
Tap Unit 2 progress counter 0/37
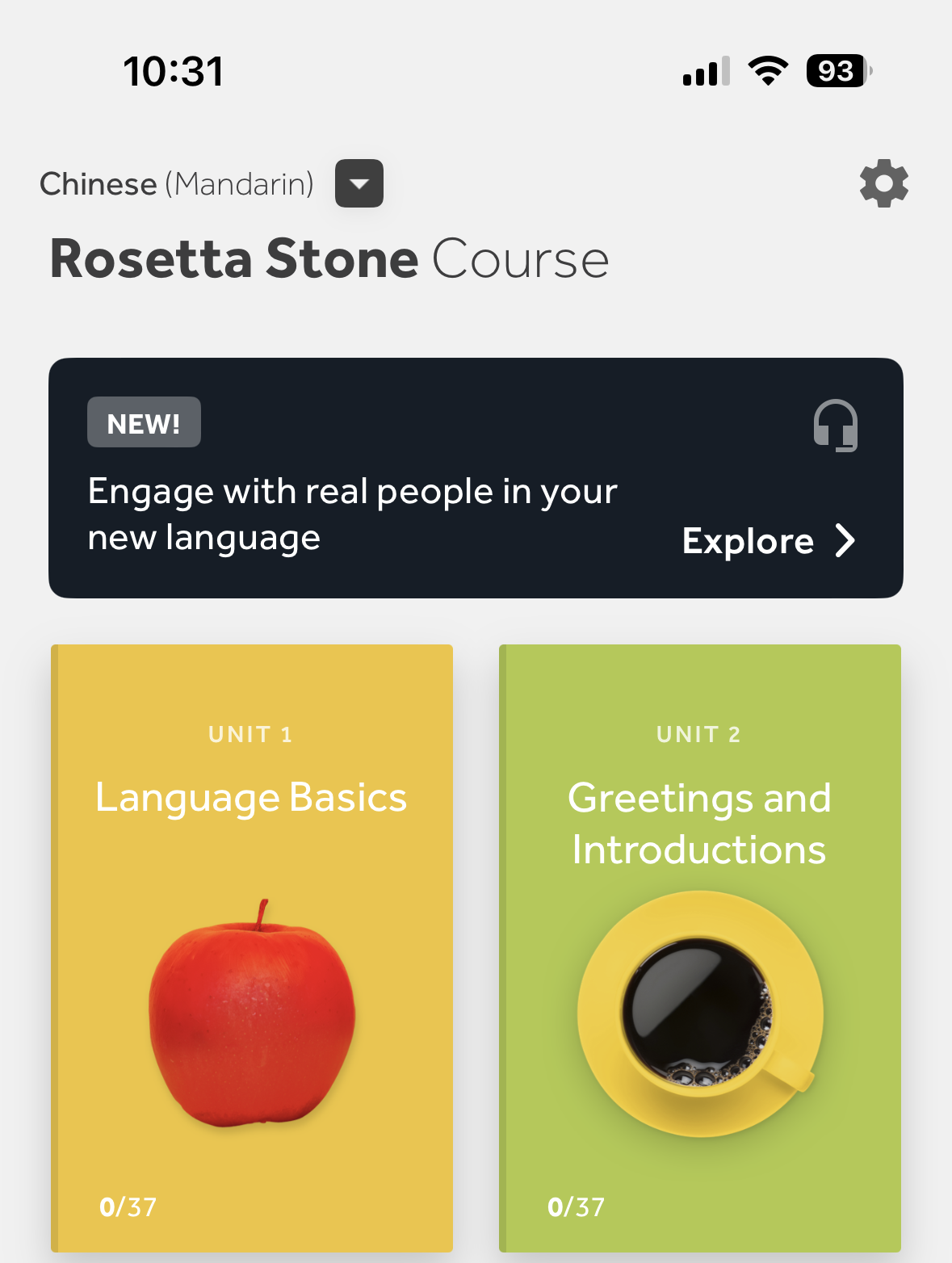click(x=576, y=1206)
